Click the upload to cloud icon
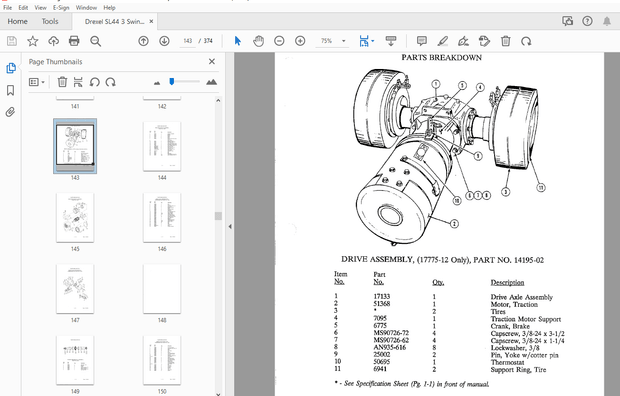 53,41
